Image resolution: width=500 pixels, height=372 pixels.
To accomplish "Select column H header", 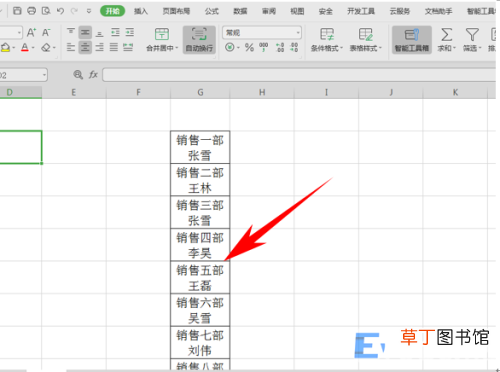I will pos(262,92).
